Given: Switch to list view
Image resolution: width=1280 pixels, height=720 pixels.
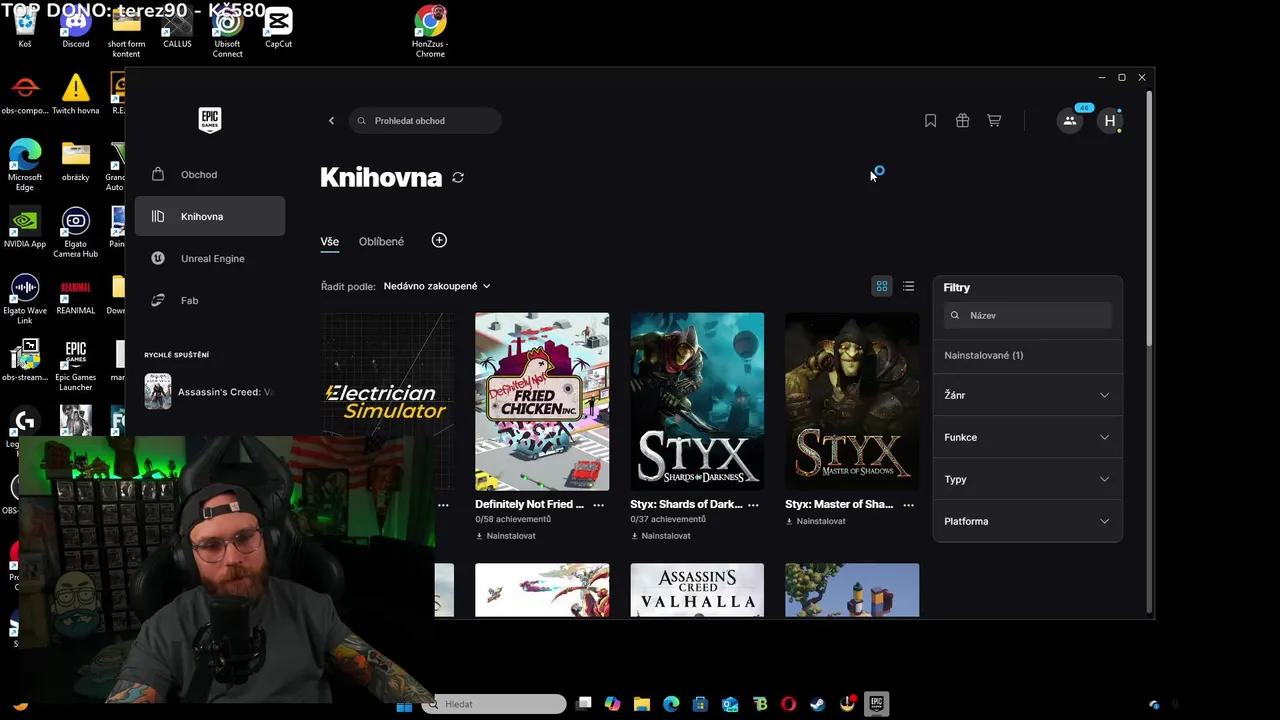Looking at the screenshot, I should tap(908, 287).
